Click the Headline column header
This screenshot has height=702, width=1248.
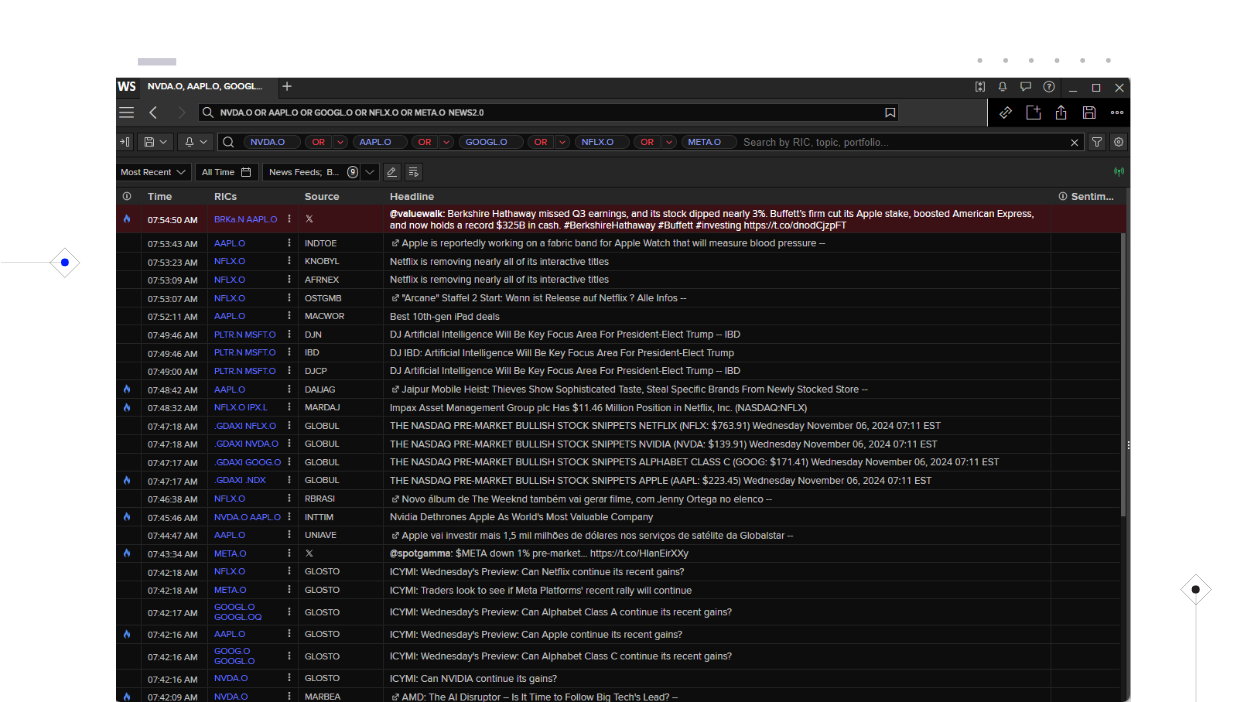[412, 197]
